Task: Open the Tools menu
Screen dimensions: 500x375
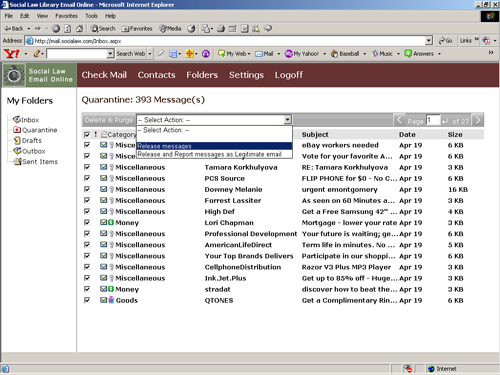Action: 91,16
